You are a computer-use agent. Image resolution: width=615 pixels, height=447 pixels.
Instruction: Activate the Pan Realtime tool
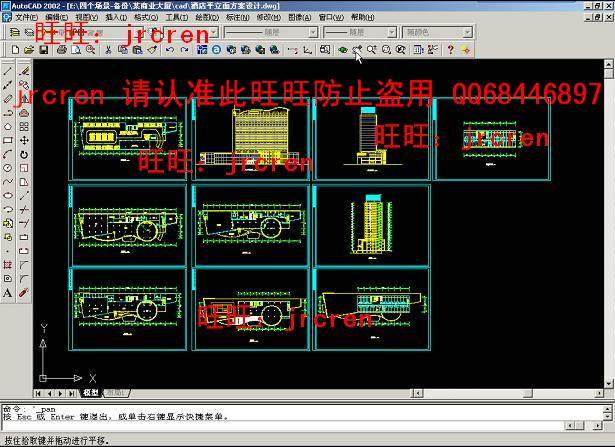357,50
